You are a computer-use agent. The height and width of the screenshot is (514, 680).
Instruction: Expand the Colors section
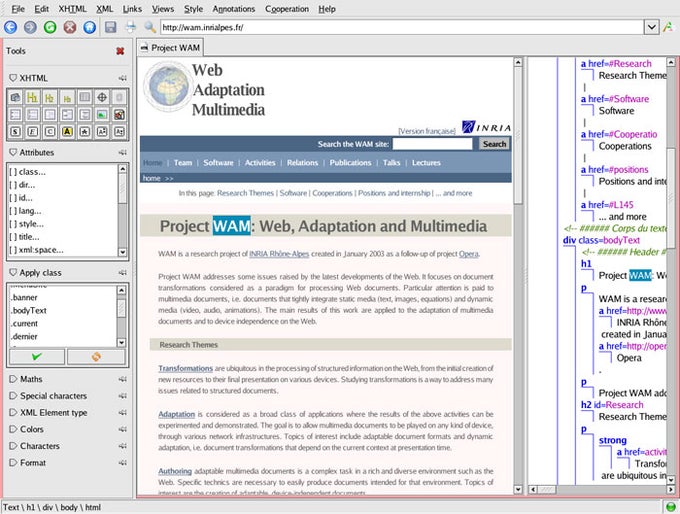pyautogui.click(x=13, y=429)
